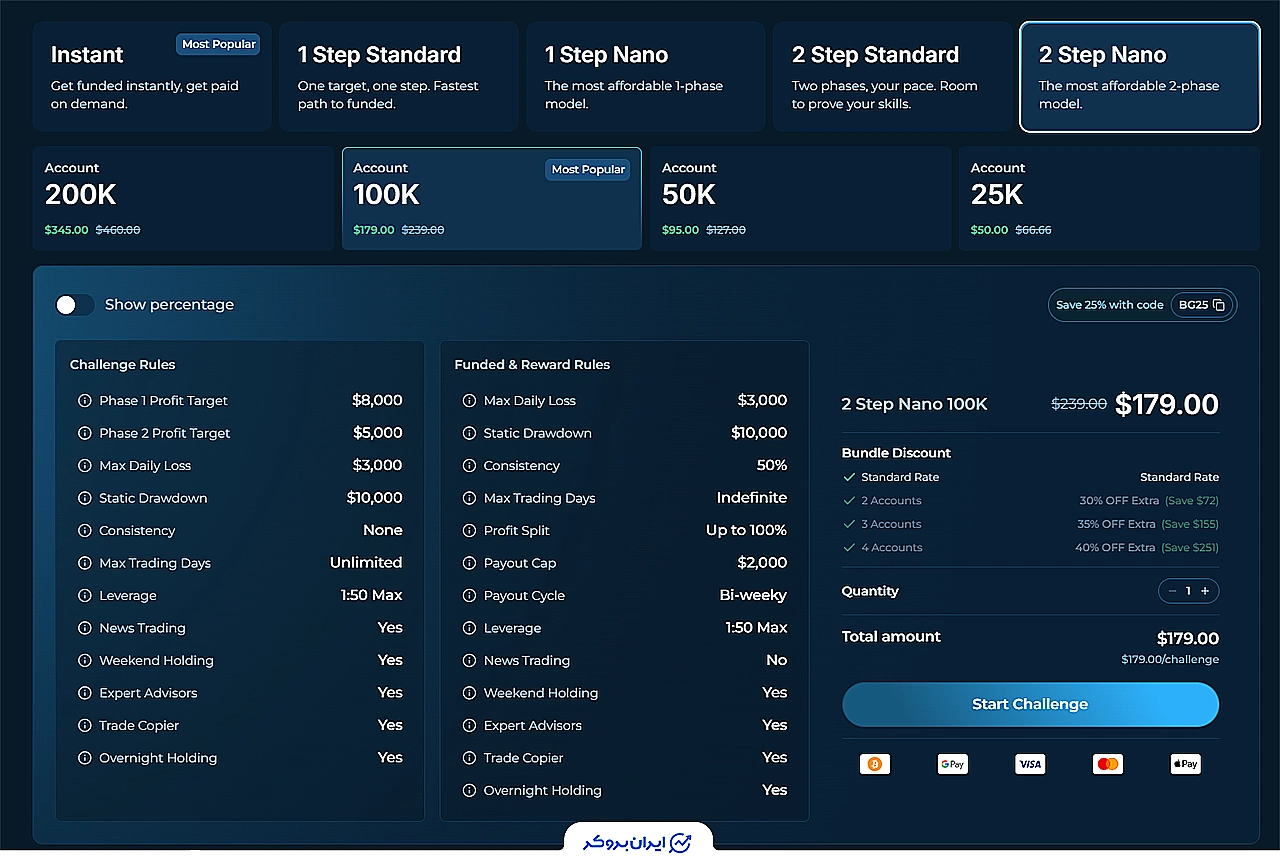Screen dimensions: 1280x867
Task: Click the "$8,000" Phase 1 target value
Action: point(377,401)
